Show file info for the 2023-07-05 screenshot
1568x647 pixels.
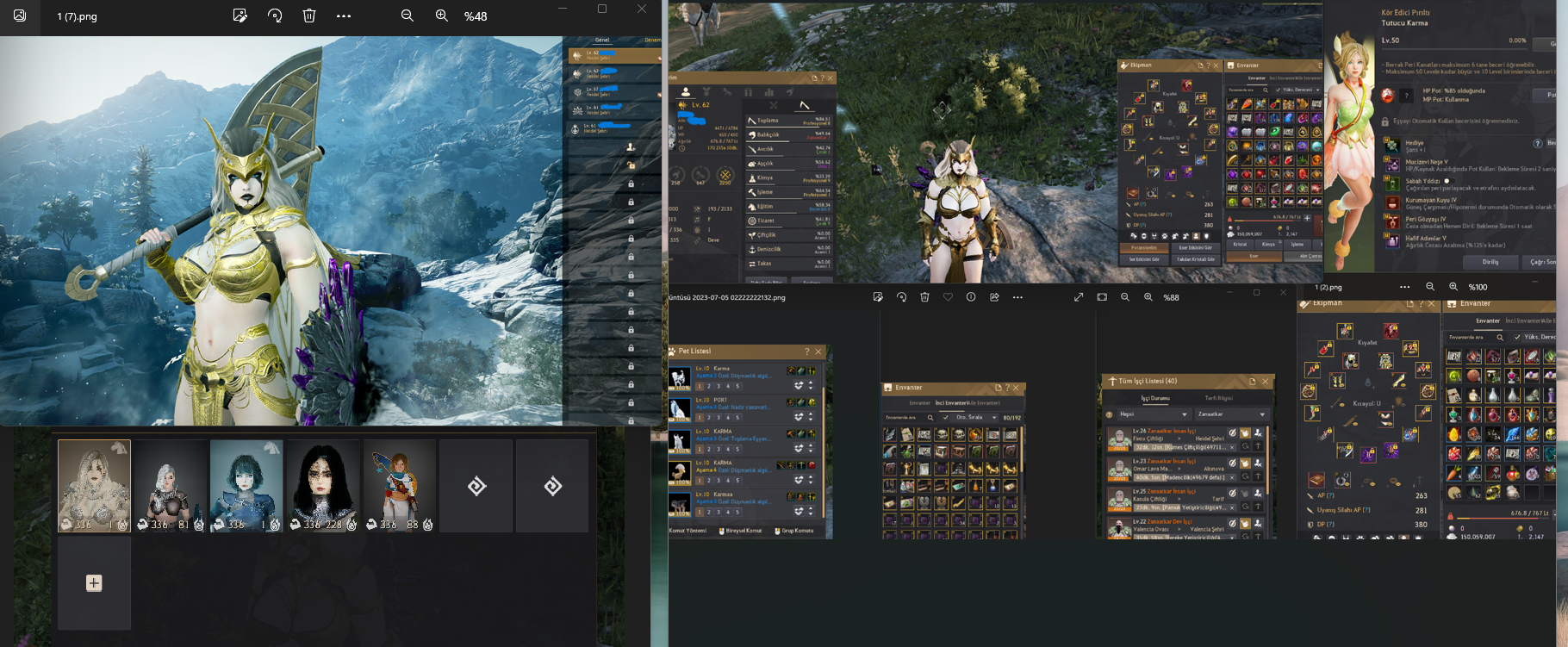click(971, 297)
